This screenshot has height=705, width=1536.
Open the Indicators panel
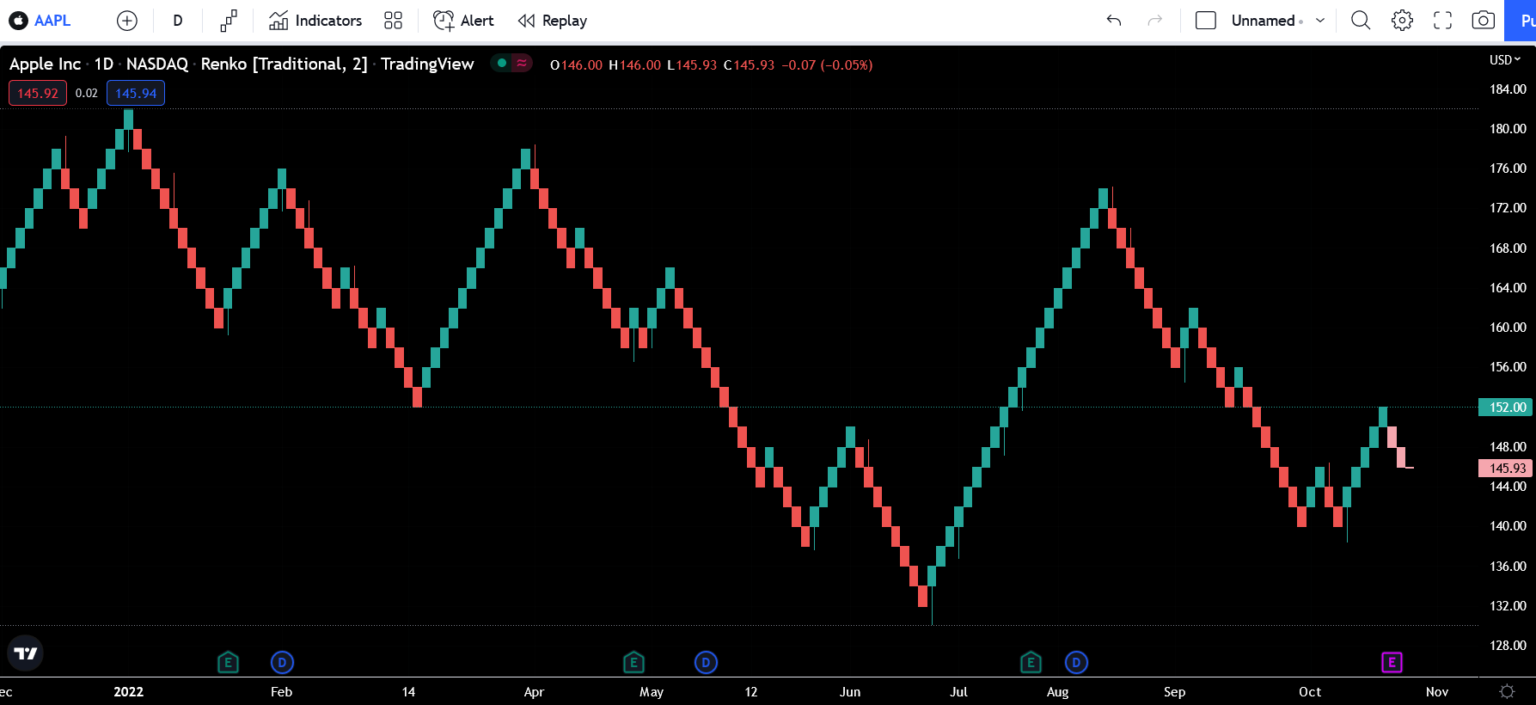pyautogui.click(x=314, y=20)
